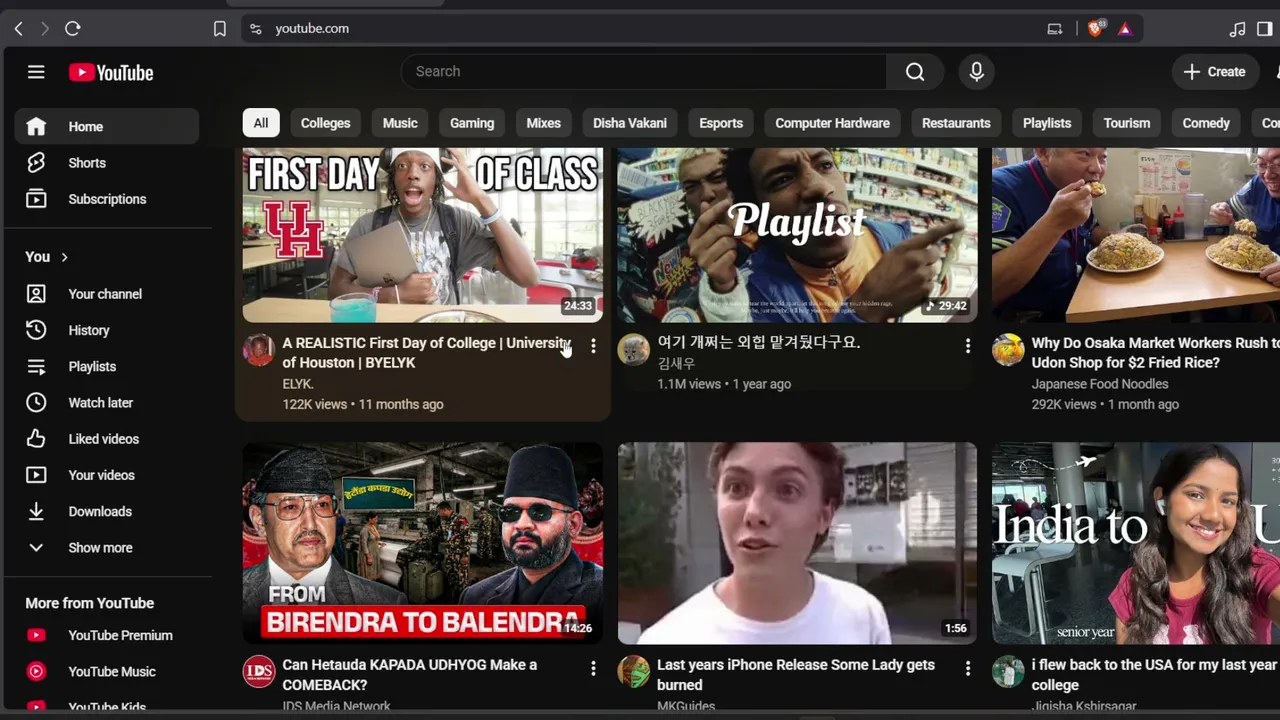
Task: Select the All filter chip
Action: pyautogui.click(x=260, y=123)
